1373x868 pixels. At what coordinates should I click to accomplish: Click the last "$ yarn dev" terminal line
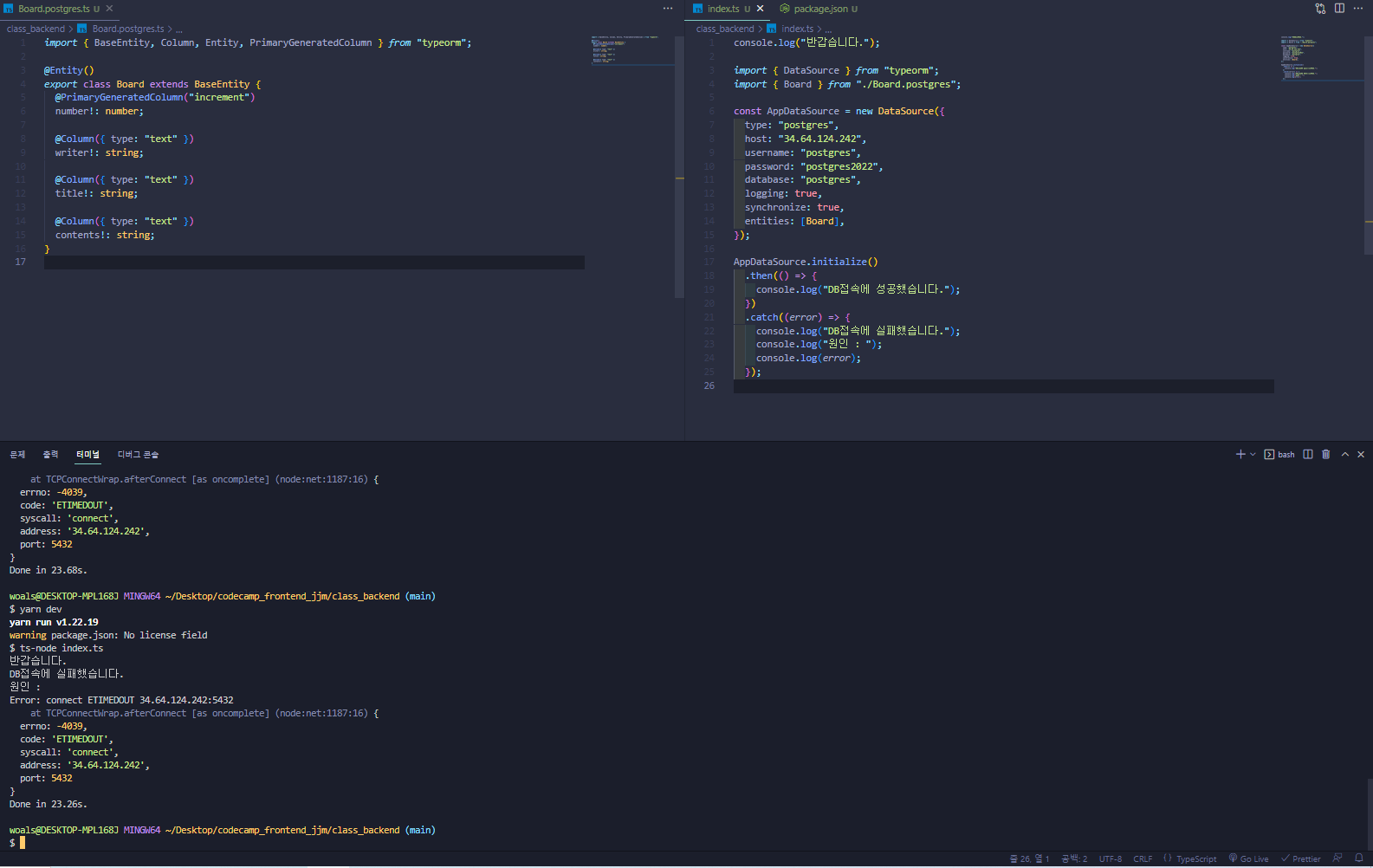coord(36,610)
